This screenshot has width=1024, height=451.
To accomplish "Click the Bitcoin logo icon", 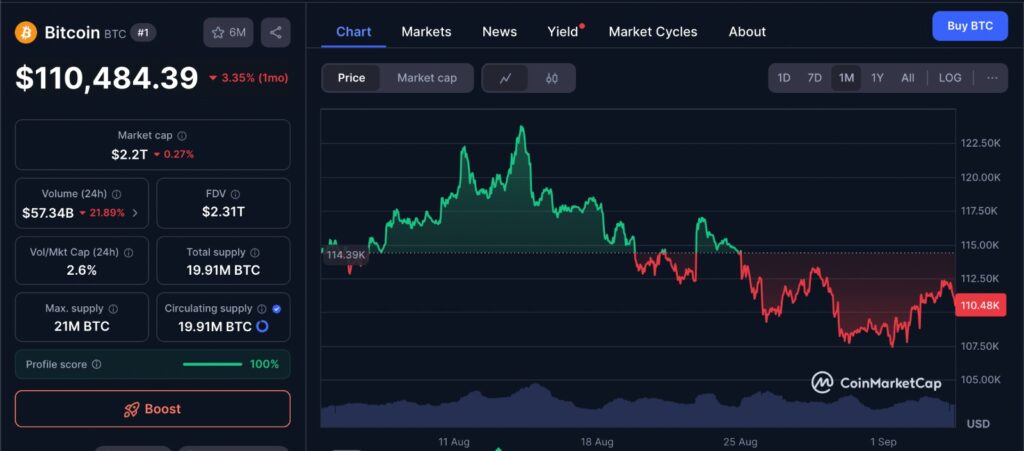I will (x=26, y=32).
